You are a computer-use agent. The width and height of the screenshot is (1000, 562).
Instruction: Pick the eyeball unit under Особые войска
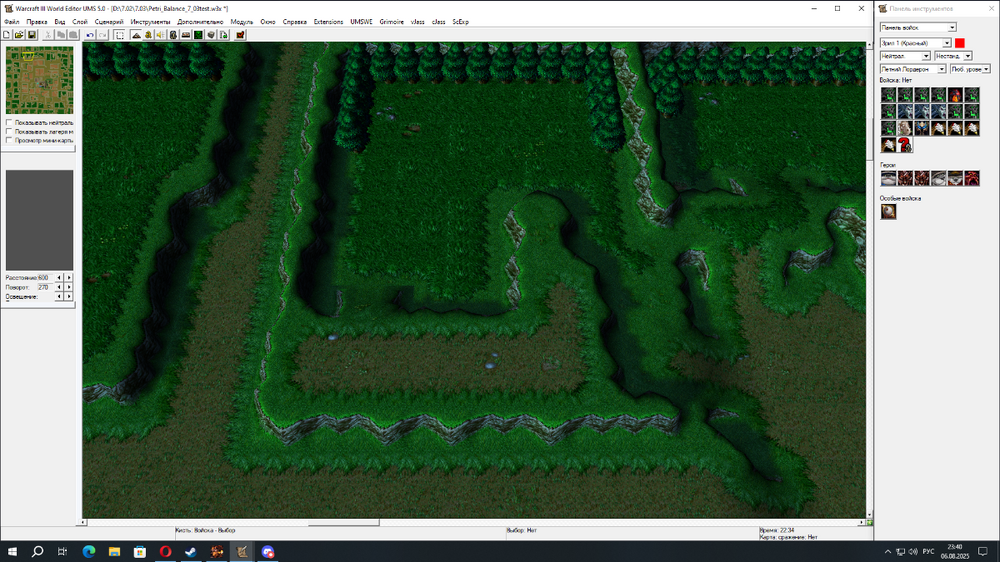click(888, 212)
